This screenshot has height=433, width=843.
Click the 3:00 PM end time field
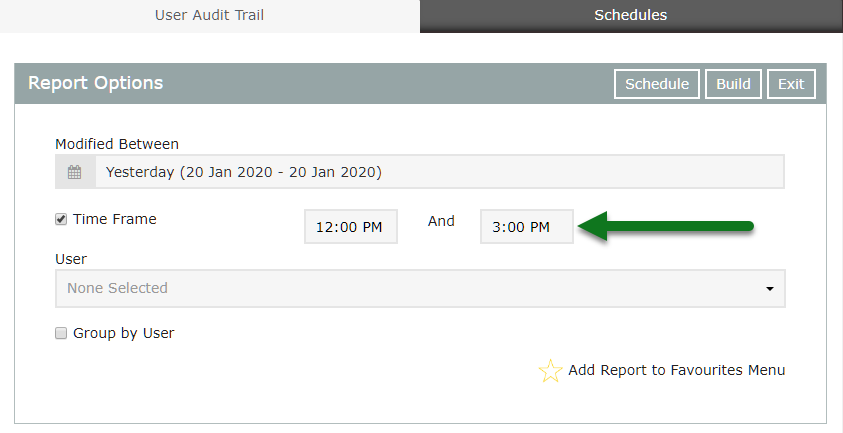pyautogui.click(x=526, y=227)
